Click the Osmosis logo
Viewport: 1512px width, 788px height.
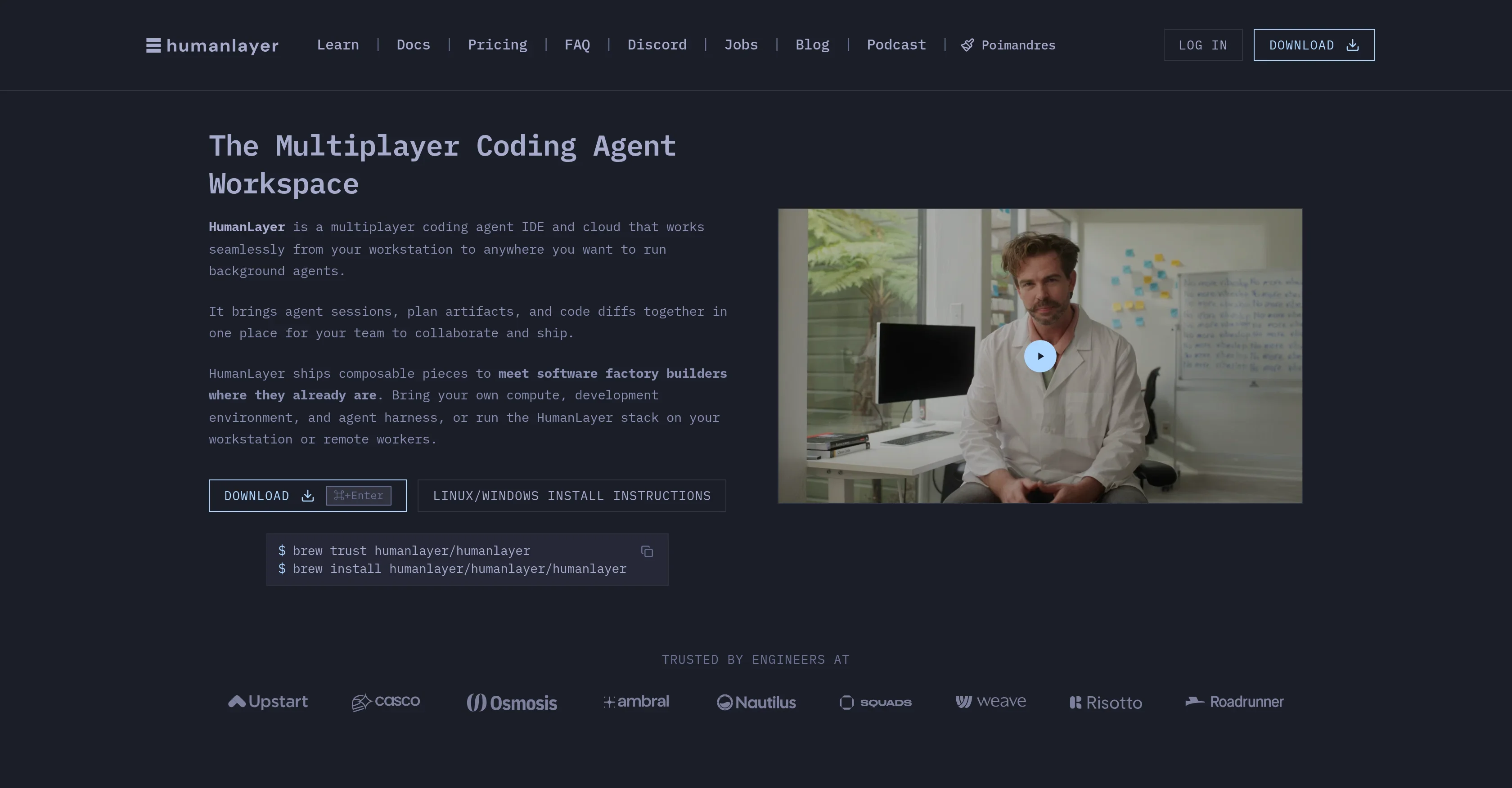[512, 703]
